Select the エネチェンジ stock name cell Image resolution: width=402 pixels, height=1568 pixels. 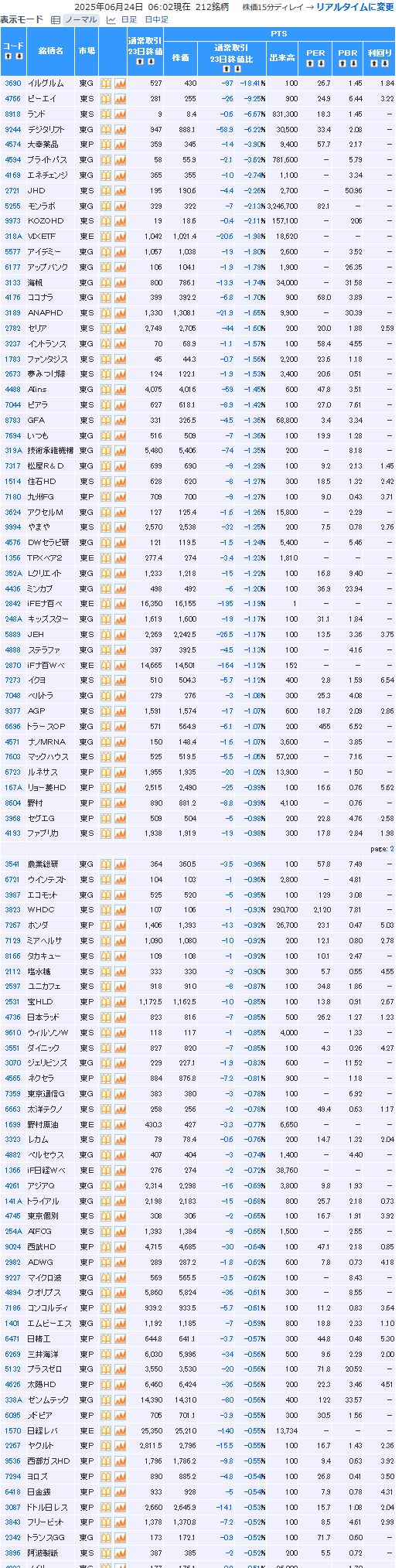point(50,176)
